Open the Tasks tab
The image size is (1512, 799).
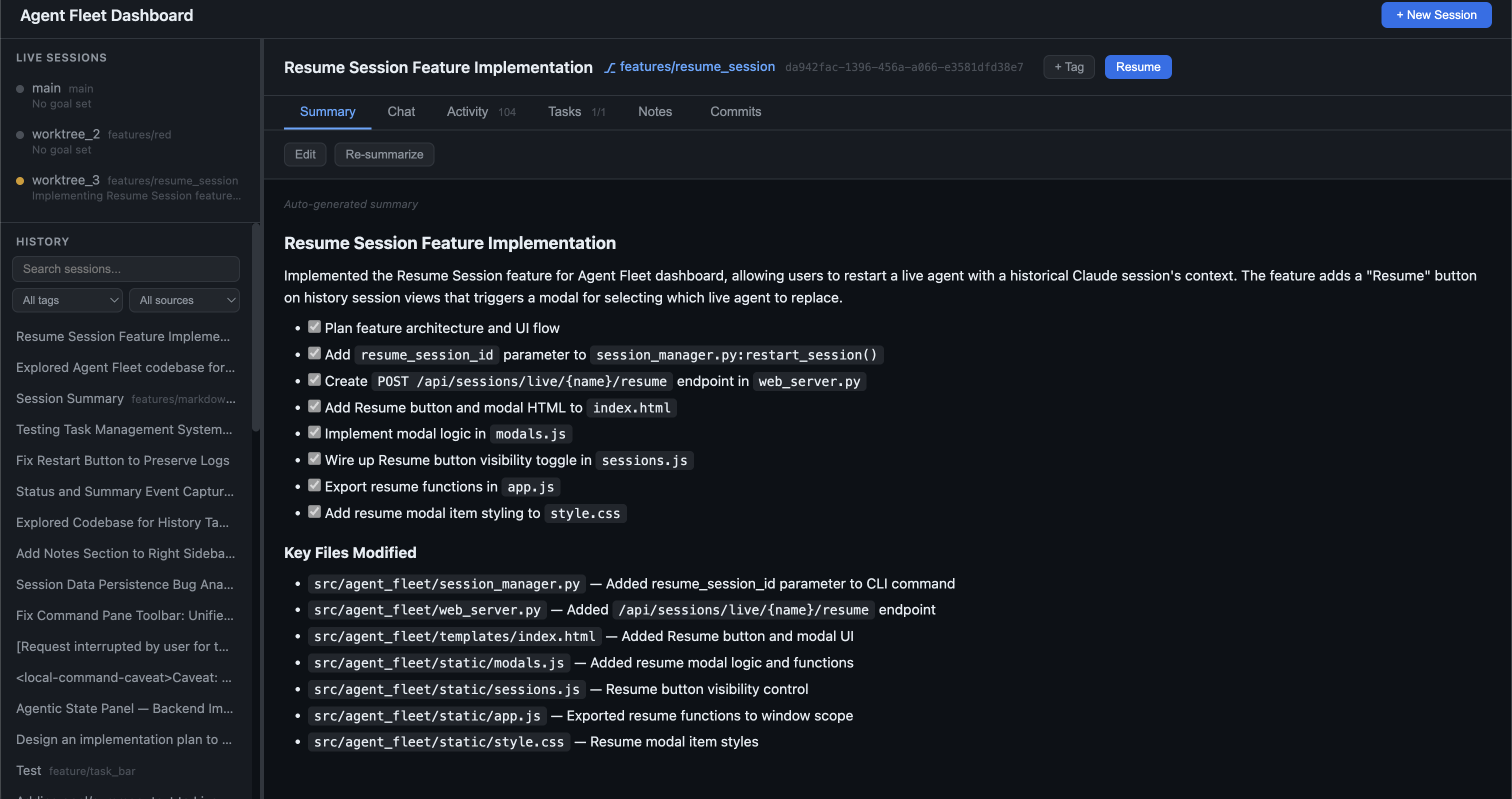(576, 111)
